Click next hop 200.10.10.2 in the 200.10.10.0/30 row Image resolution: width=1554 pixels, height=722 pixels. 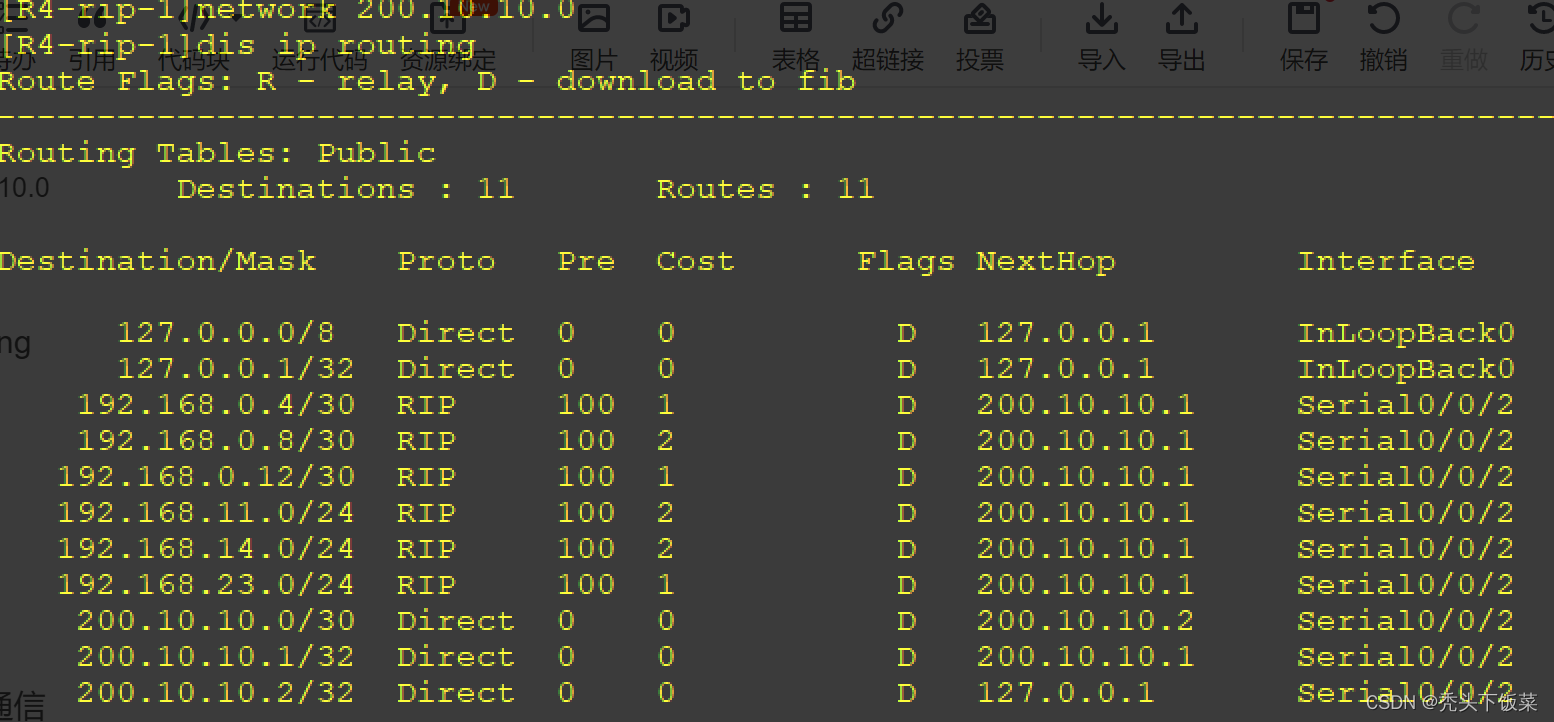click(x=1085, y=621)
